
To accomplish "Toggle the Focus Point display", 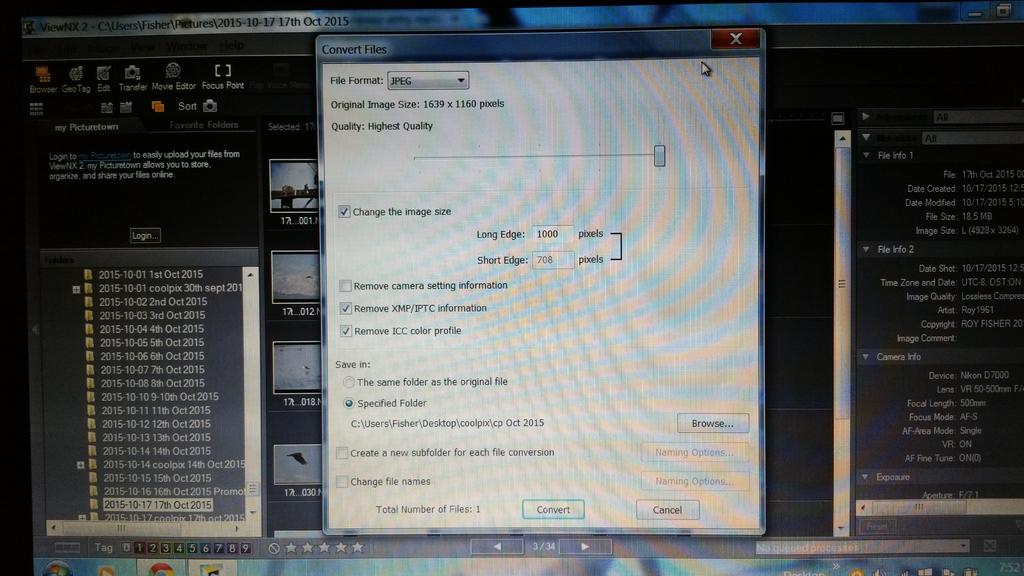I will coord(223,76).
